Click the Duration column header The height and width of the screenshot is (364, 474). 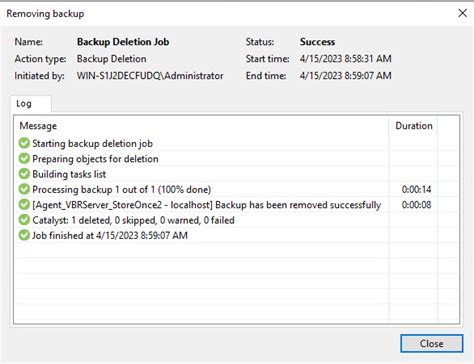(414, 126)
